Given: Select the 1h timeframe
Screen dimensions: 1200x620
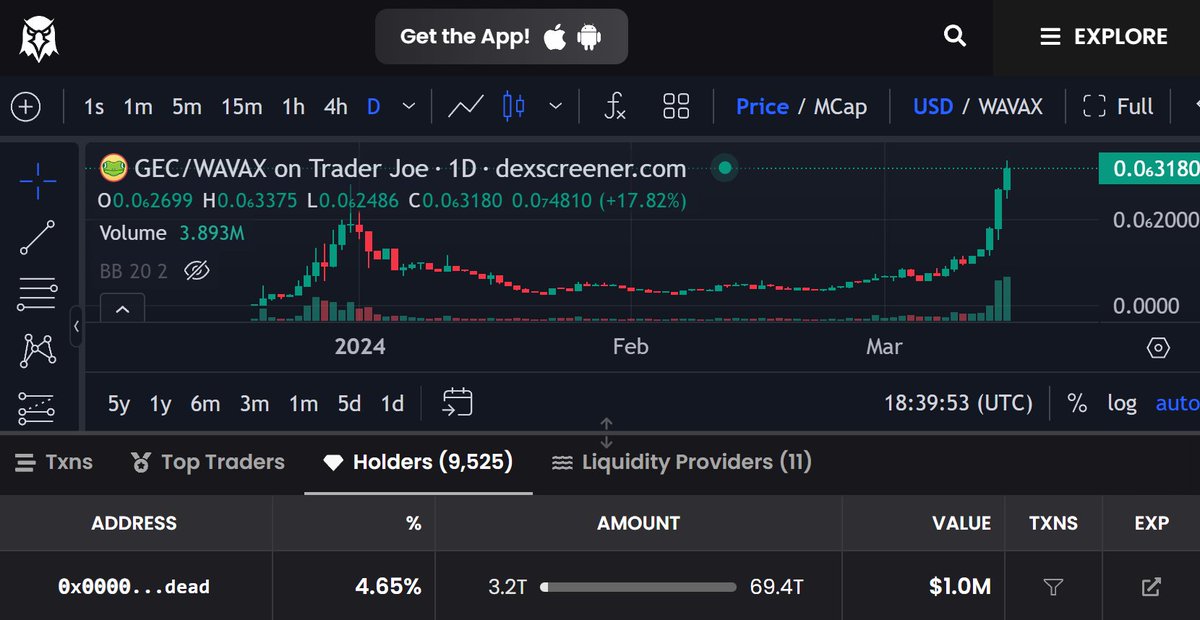Looking at the screenshot, I should [293, 107].
